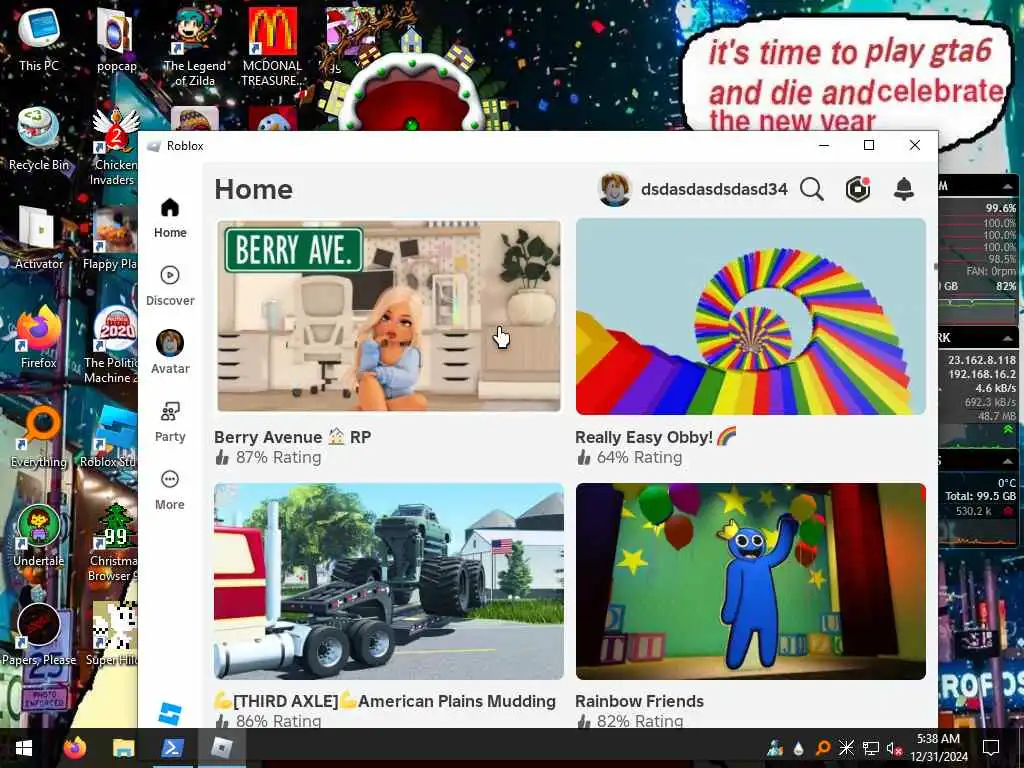Select the Everything search desktop icon
The width and height of the screenshot is (1024, 768).
pyautogui.click(x=39, y=436)
